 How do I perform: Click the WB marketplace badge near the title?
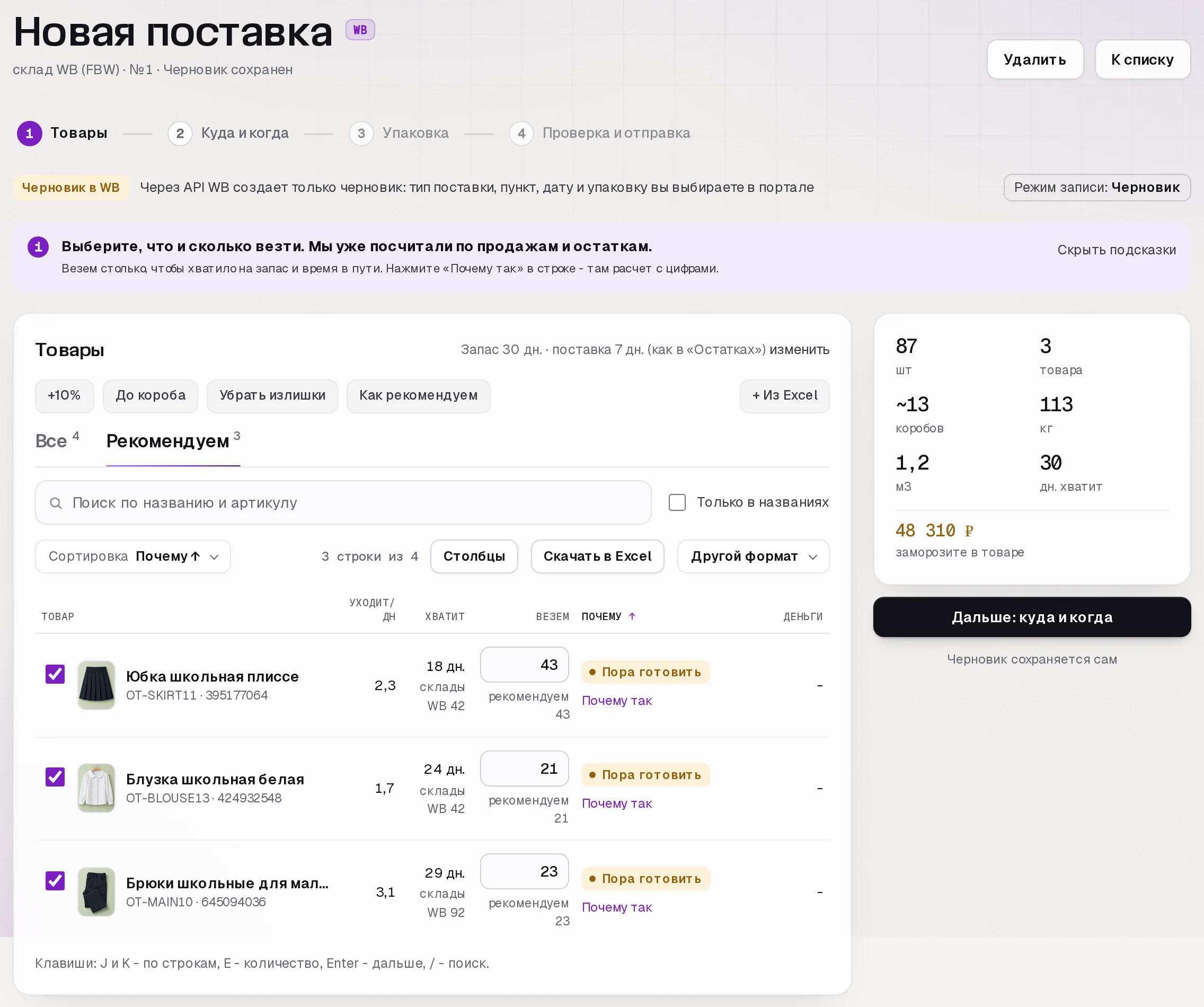(x=360, y=30)
